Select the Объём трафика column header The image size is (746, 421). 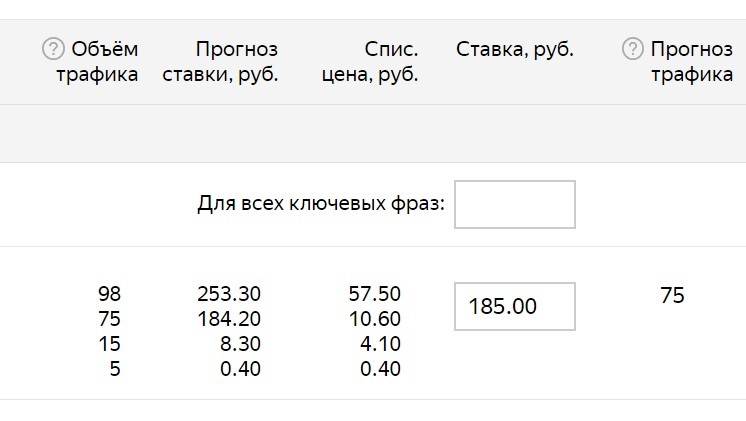click(98, 62)
